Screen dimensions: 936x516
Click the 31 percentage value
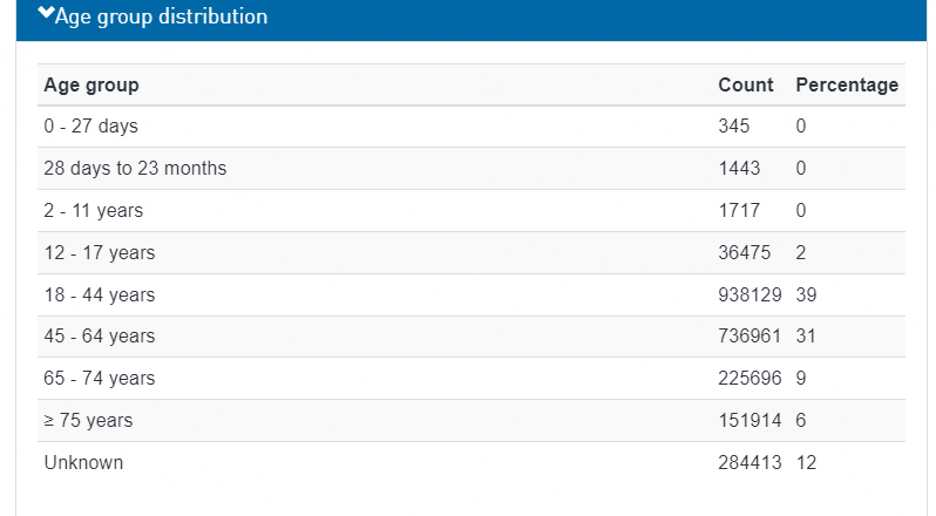point(806,337)
